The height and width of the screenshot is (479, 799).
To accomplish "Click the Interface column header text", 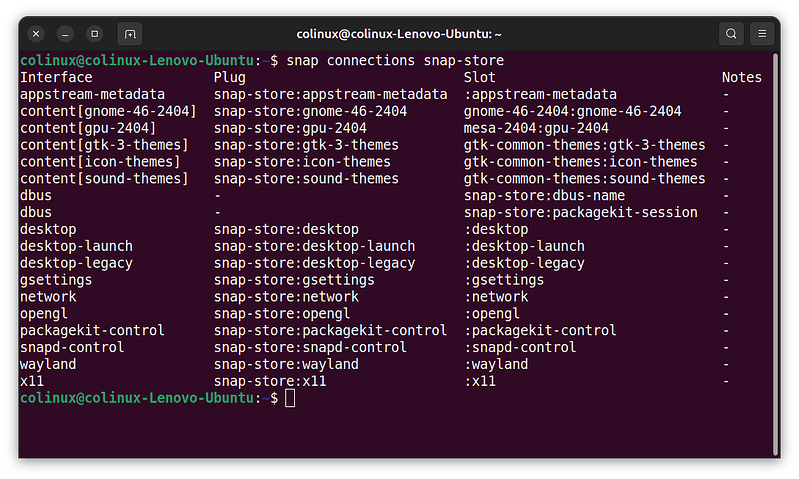I will (x=56, y=77).
